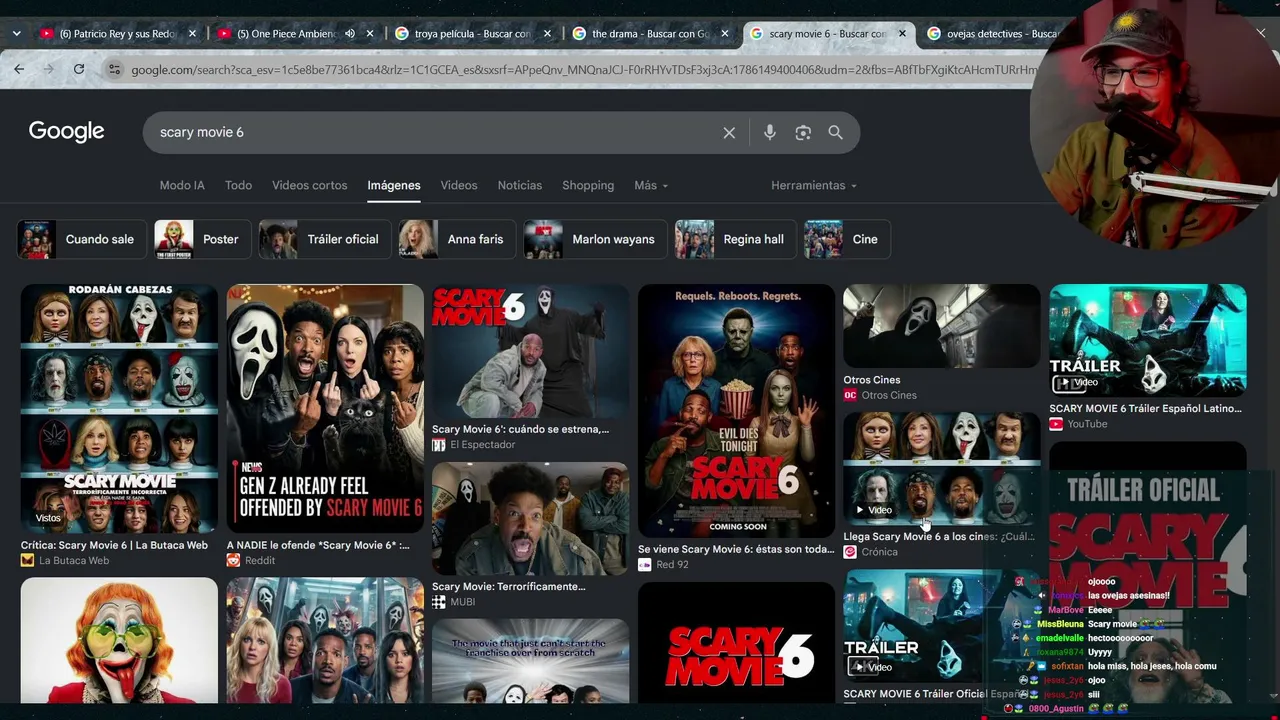
Task: View site information icon in address bar
Action: coord(114,70)
